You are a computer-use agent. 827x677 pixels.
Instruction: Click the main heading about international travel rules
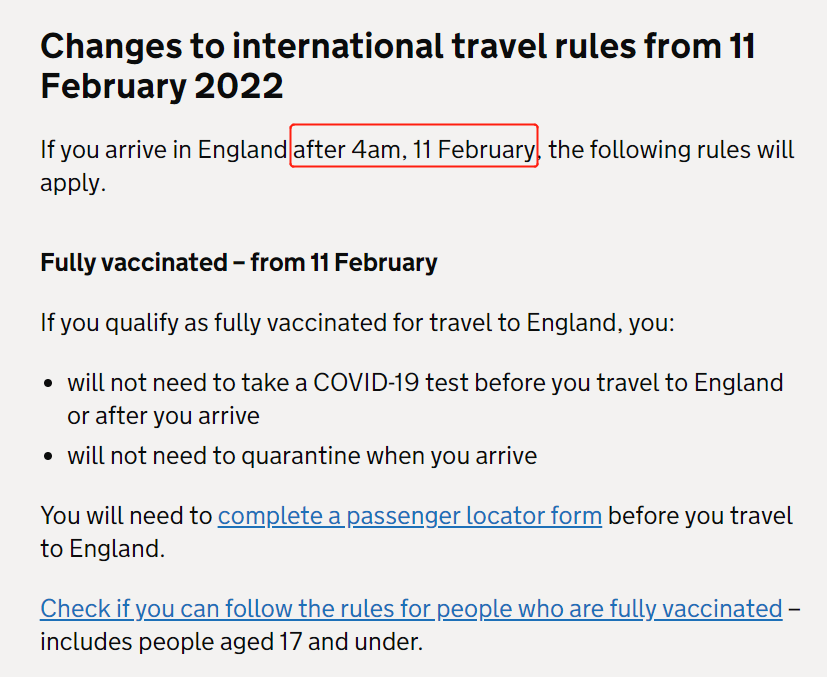pyautogui.click(x=398, y=66)
